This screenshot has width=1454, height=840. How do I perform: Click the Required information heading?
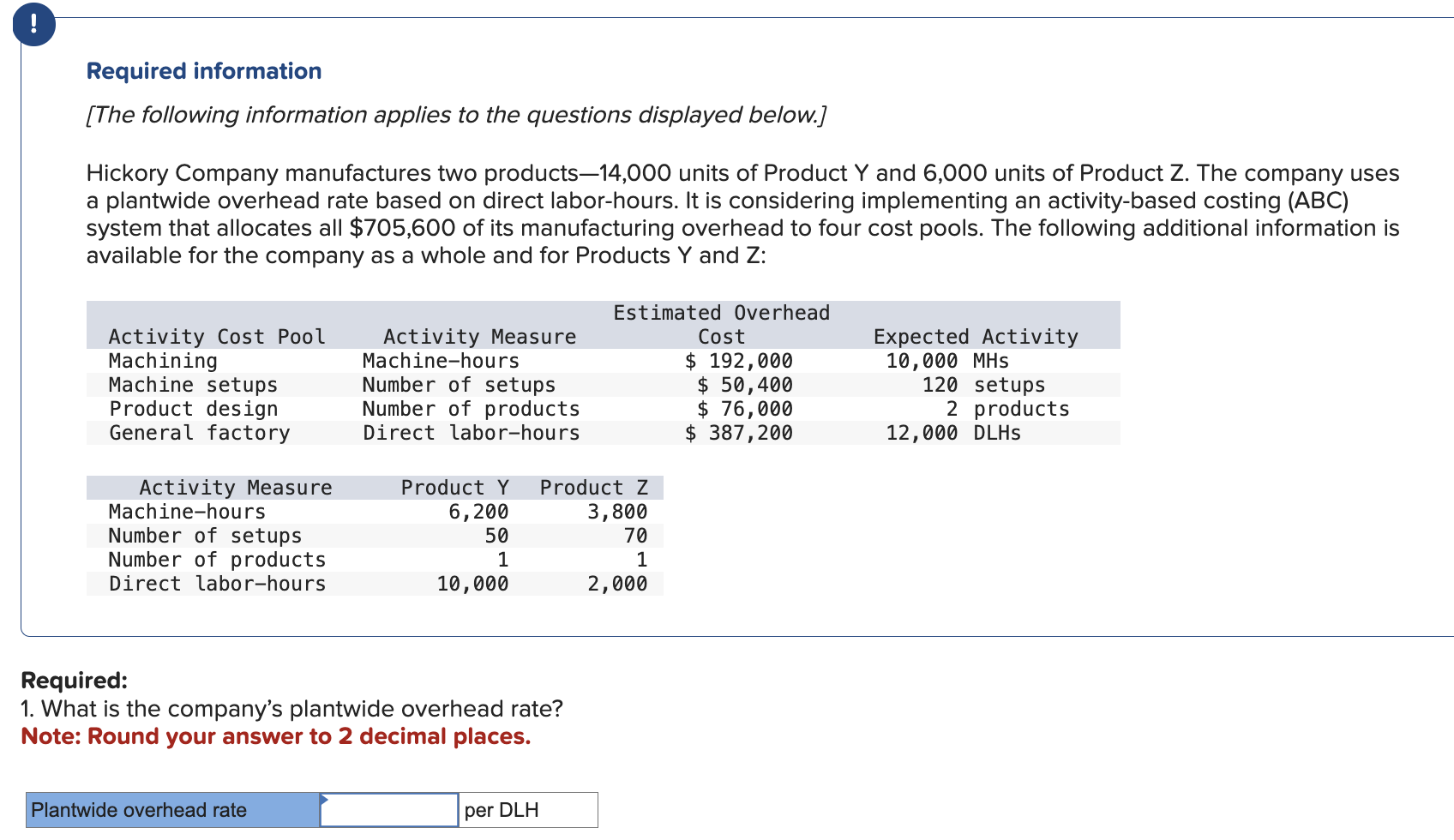202,70
